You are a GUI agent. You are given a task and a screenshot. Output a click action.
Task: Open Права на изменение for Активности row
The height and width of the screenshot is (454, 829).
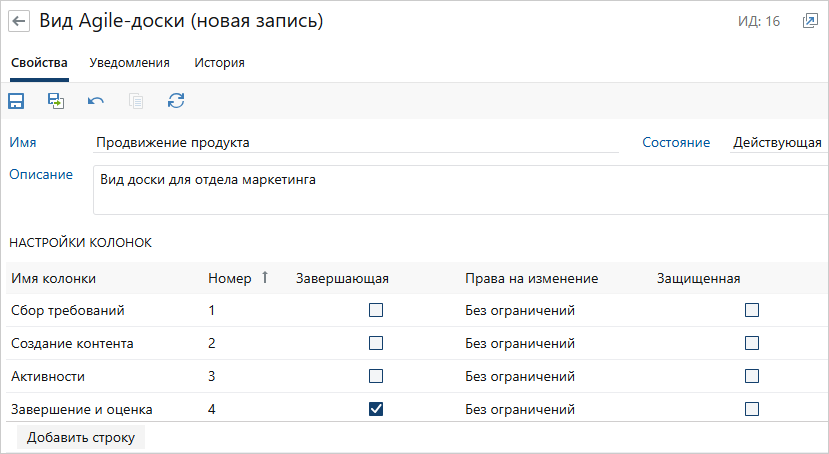[x=520, y=377]
